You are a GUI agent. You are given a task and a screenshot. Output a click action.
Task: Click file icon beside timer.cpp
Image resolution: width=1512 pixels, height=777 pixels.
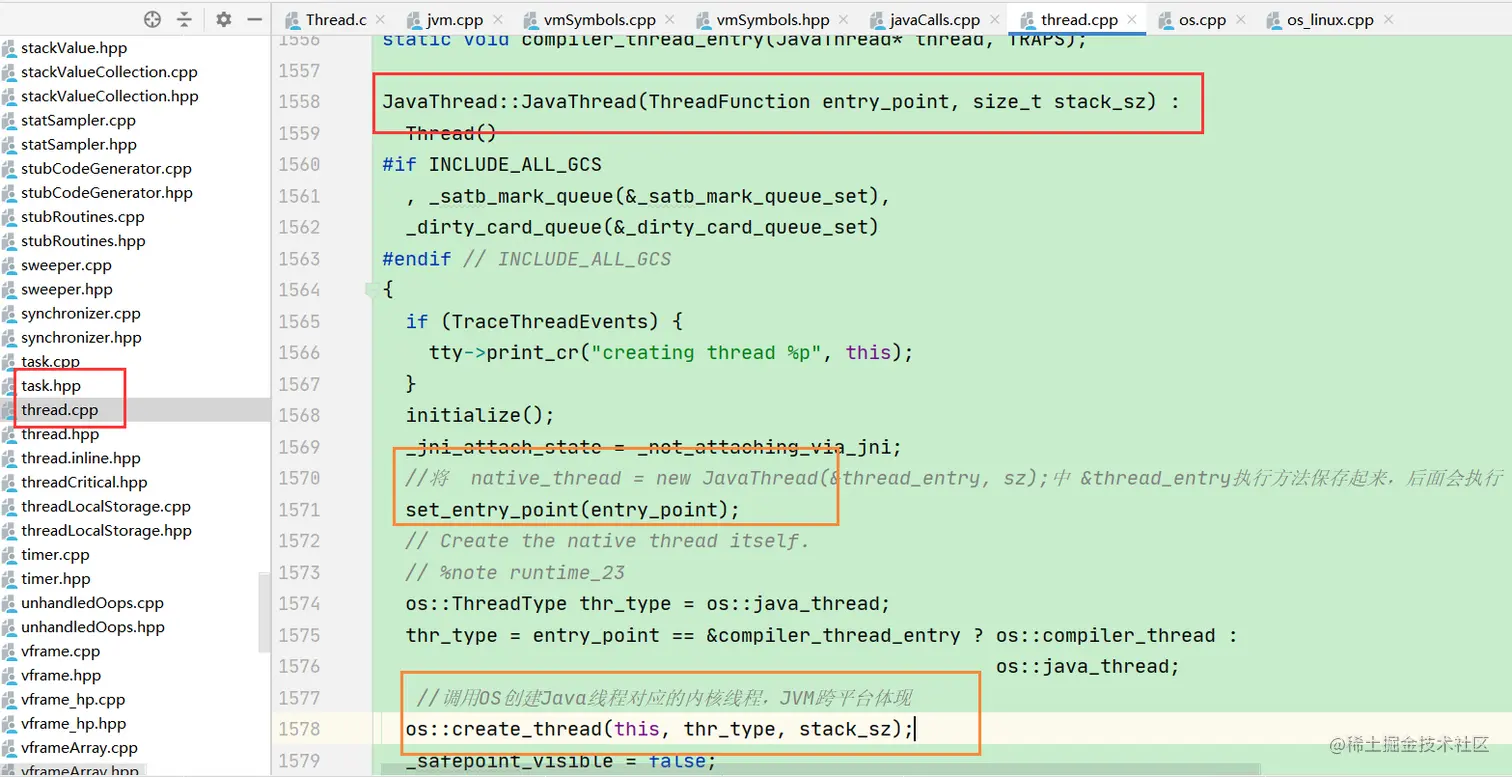(x=9, y=555)
